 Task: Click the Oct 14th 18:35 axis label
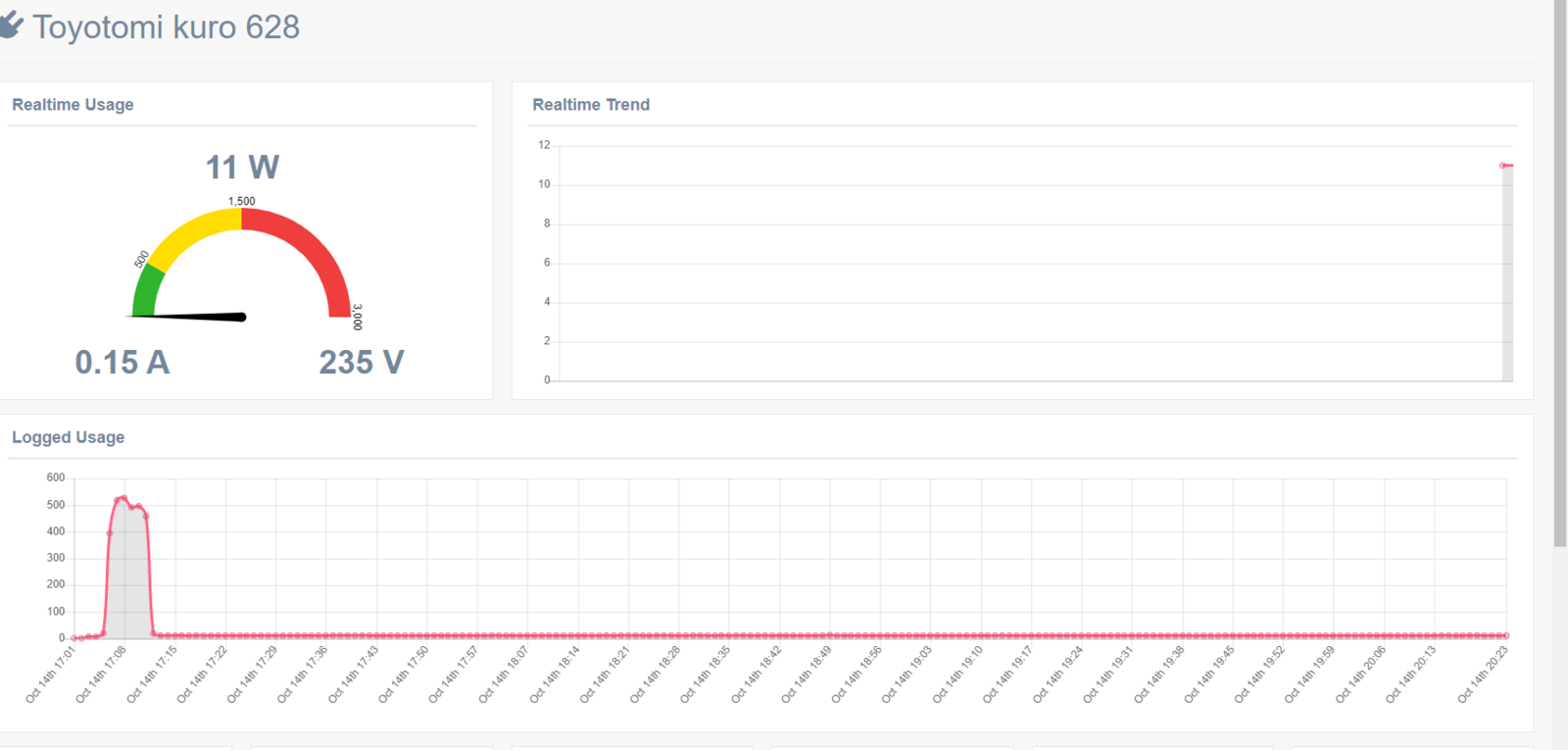point(706,675)
